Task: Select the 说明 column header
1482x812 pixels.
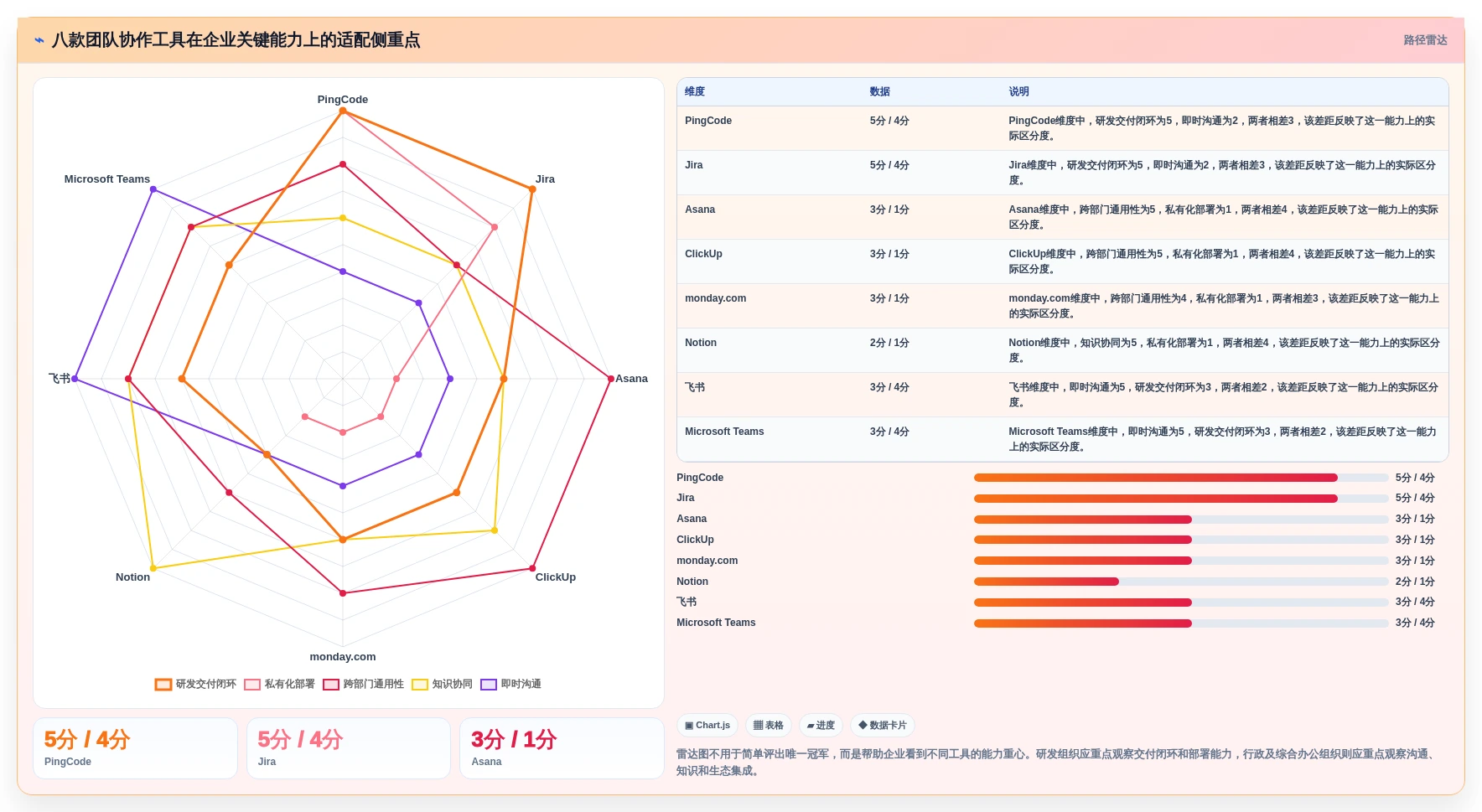Action: click(x=1019, y=92)
